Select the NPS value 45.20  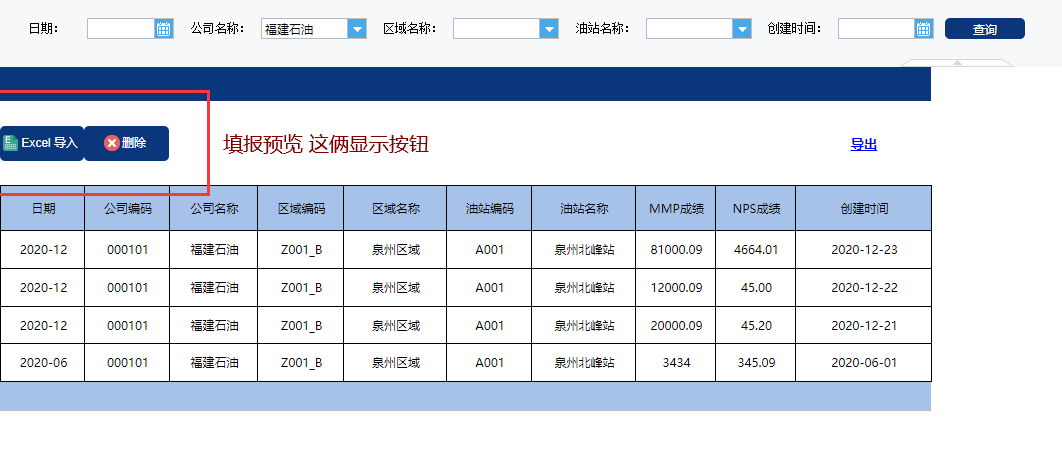pos(756,325)
